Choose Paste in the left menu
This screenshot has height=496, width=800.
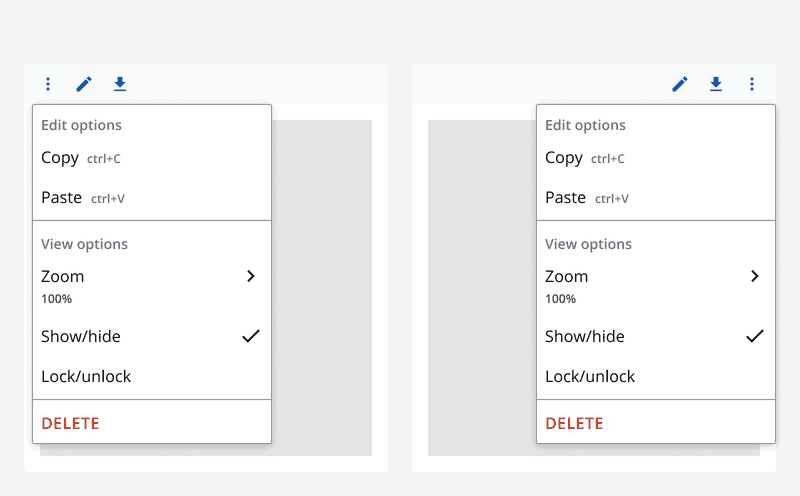point(62,198)
